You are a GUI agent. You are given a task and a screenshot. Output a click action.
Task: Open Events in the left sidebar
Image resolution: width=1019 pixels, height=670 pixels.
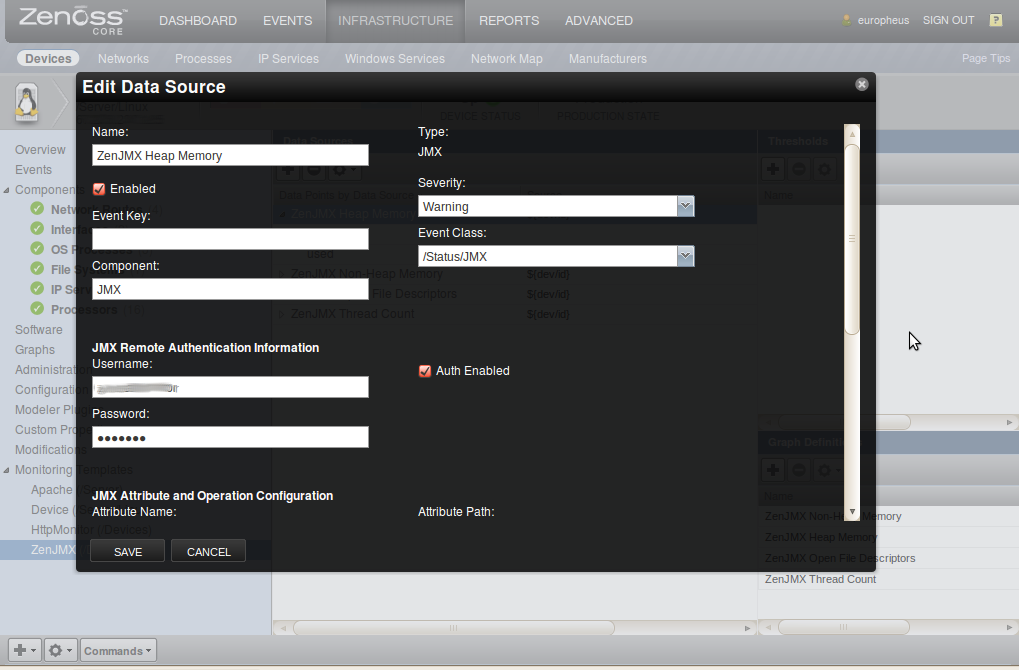33,170
